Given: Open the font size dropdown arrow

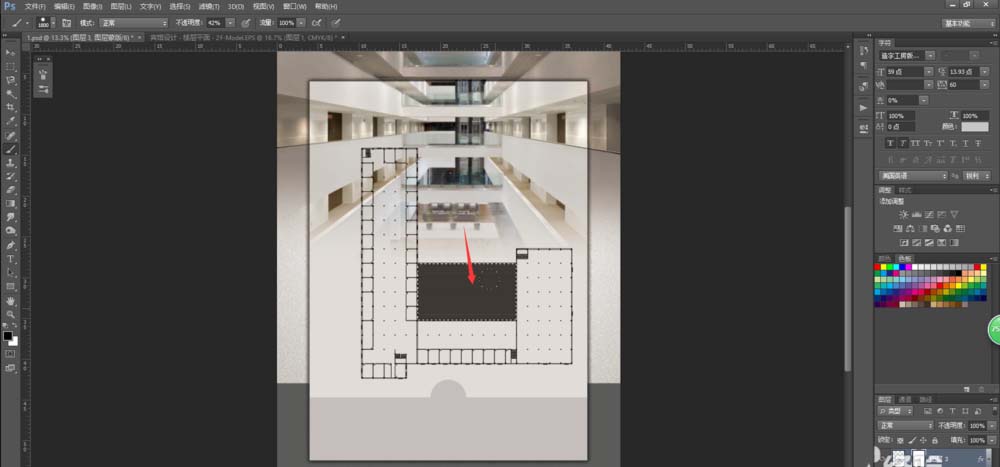Looking at the screenshot, I should point(929,72).
